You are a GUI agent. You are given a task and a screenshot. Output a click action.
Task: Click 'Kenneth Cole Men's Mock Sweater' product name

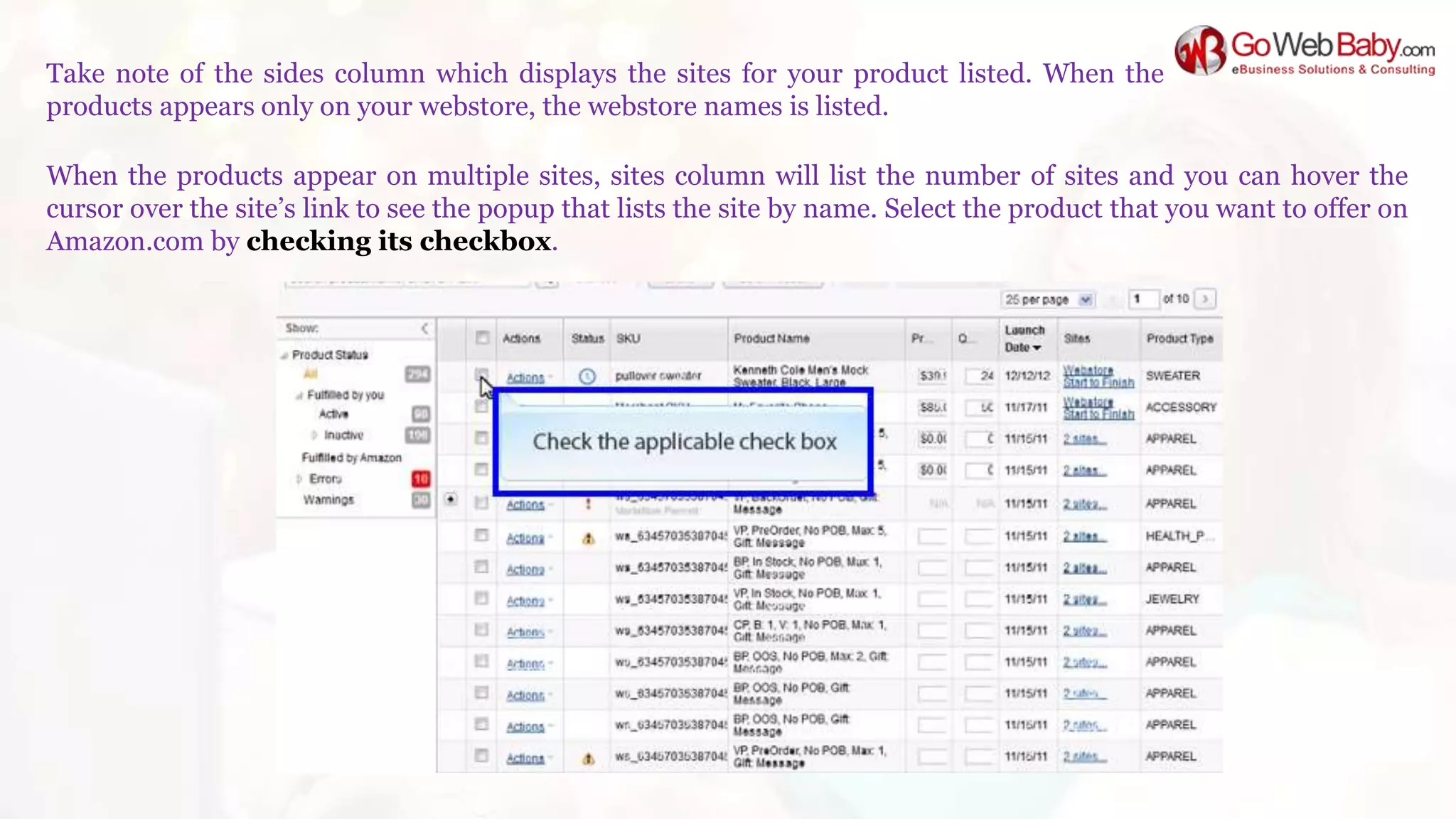point(801,376)
